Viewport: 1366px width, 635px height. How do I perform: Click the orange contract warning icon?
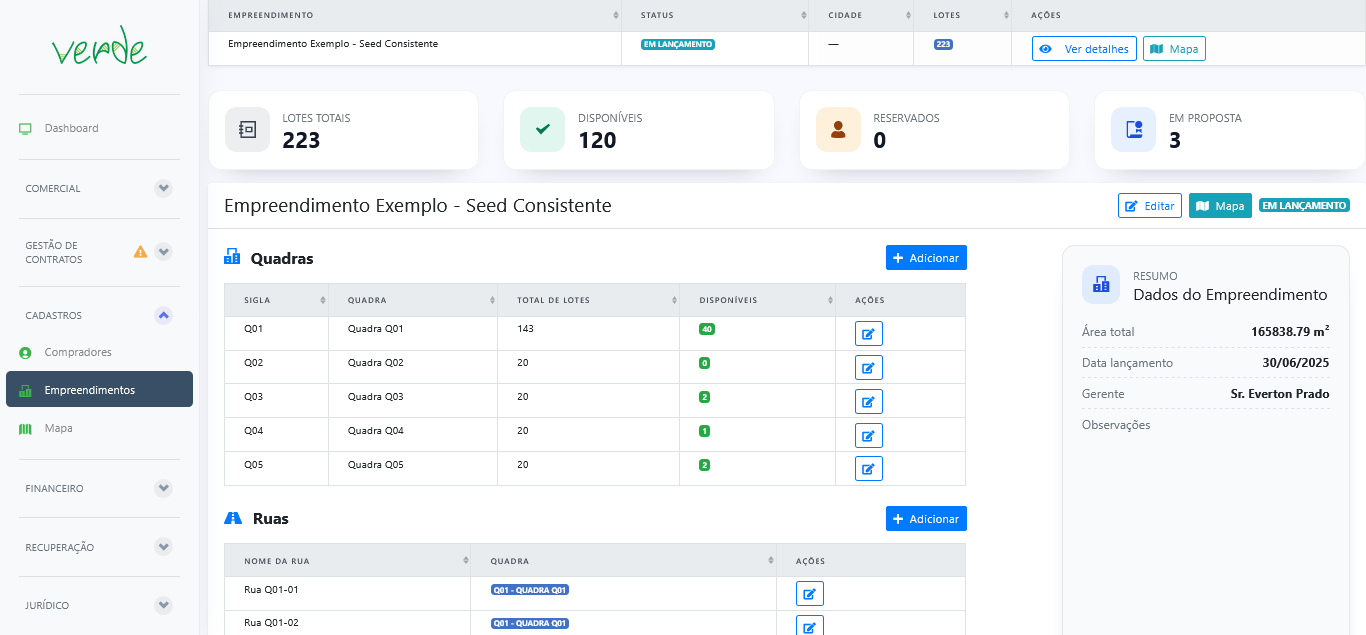click(x=140, y=252)
